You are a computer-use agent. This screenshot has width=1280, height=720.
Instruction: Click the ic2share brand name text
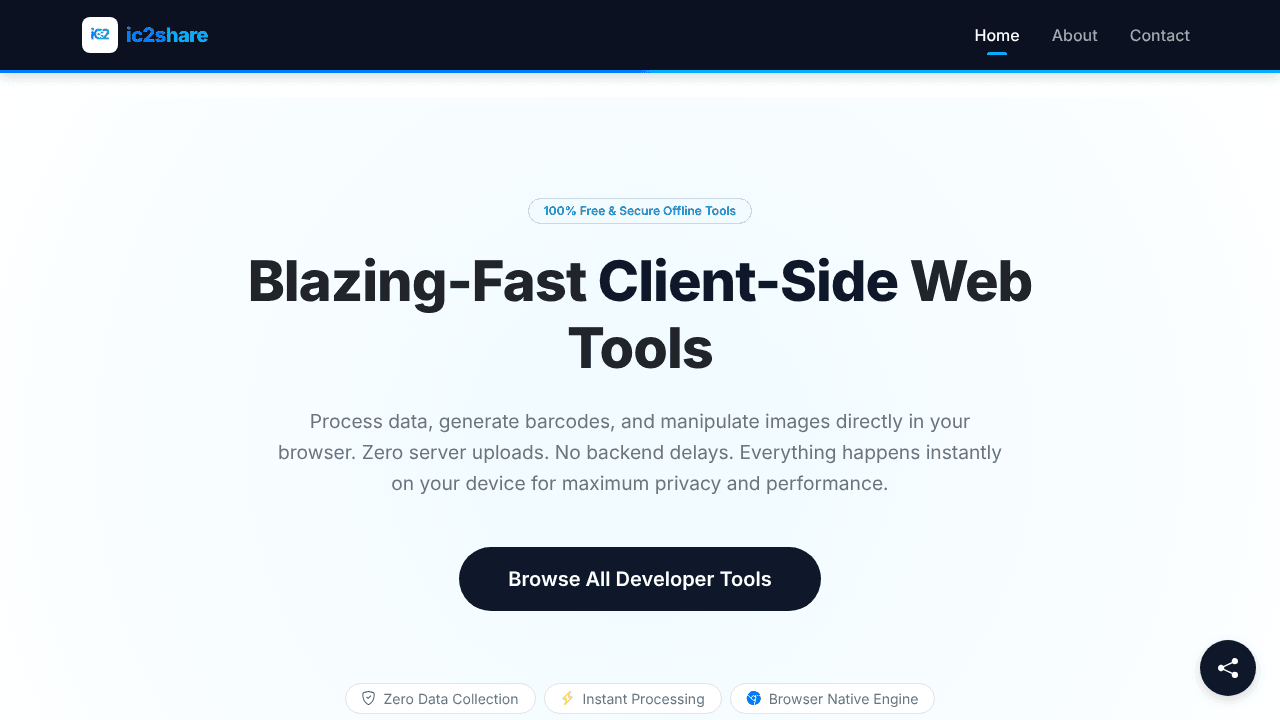167,35
